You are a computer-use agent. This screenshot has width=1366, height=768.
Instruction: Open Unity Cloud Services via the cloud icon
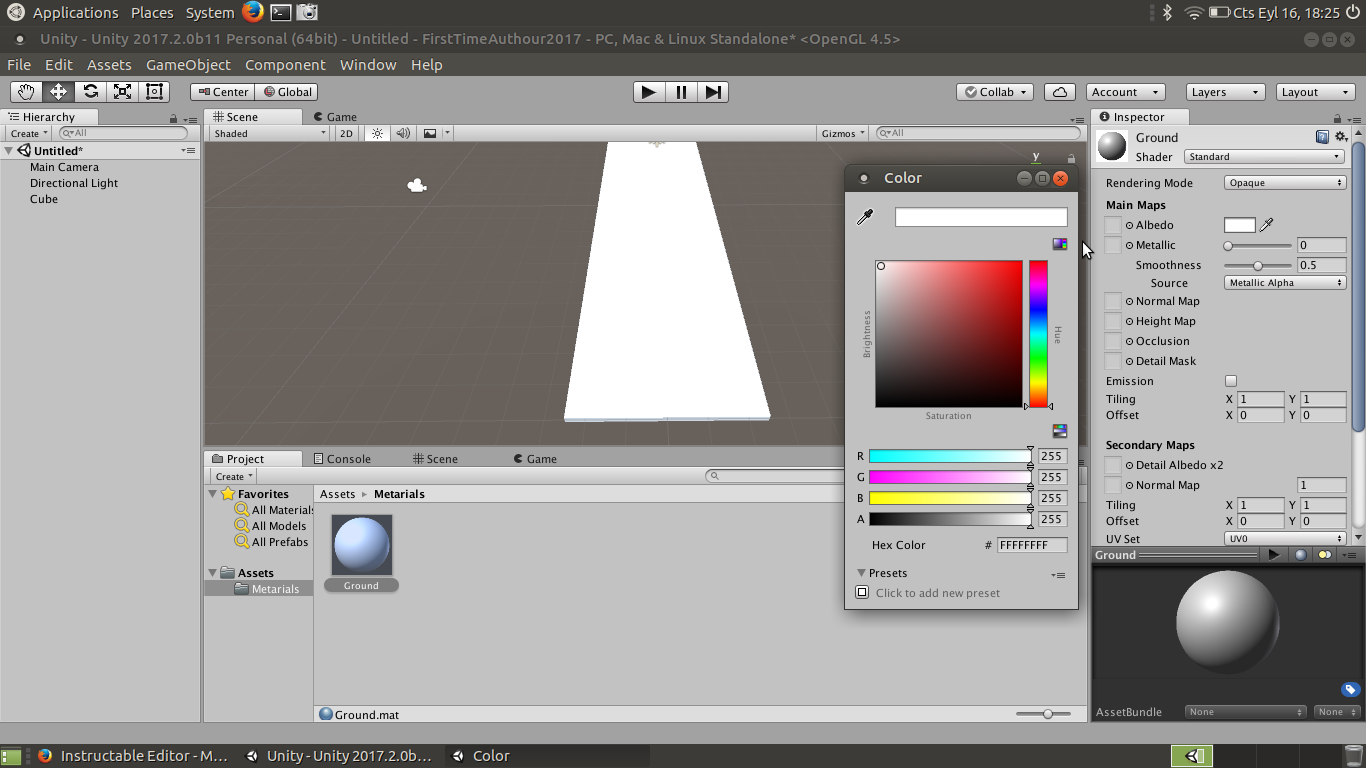(x=1059, y=91)
